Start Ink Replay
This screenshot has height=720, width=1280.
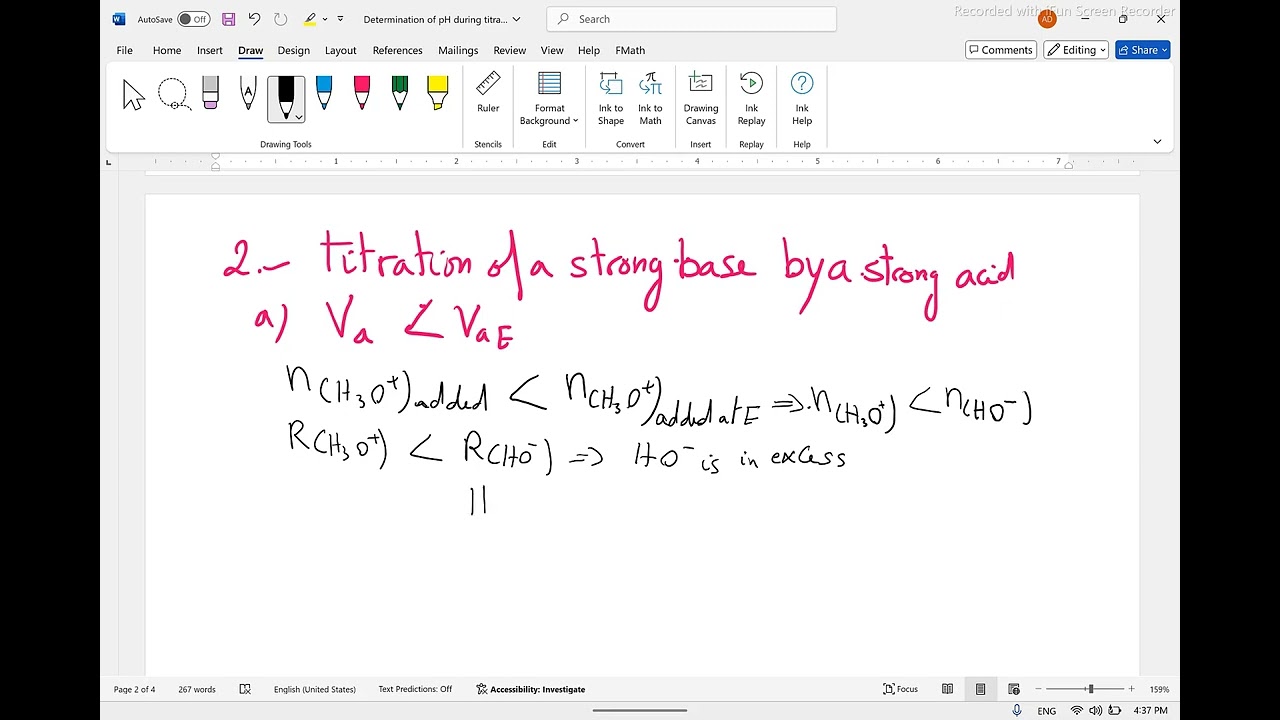point(751,98)
